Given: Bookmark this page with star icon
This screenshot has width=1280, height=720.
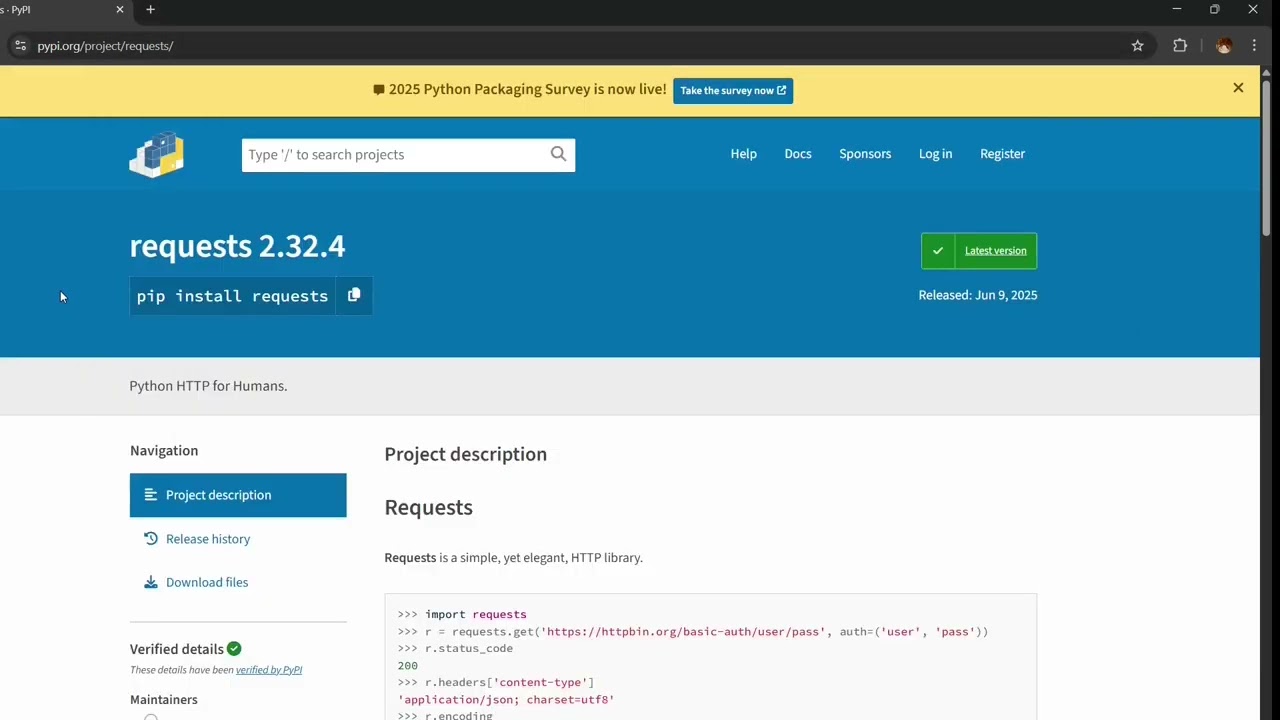Looking at the screenshot, I should tap(1137, 46).
